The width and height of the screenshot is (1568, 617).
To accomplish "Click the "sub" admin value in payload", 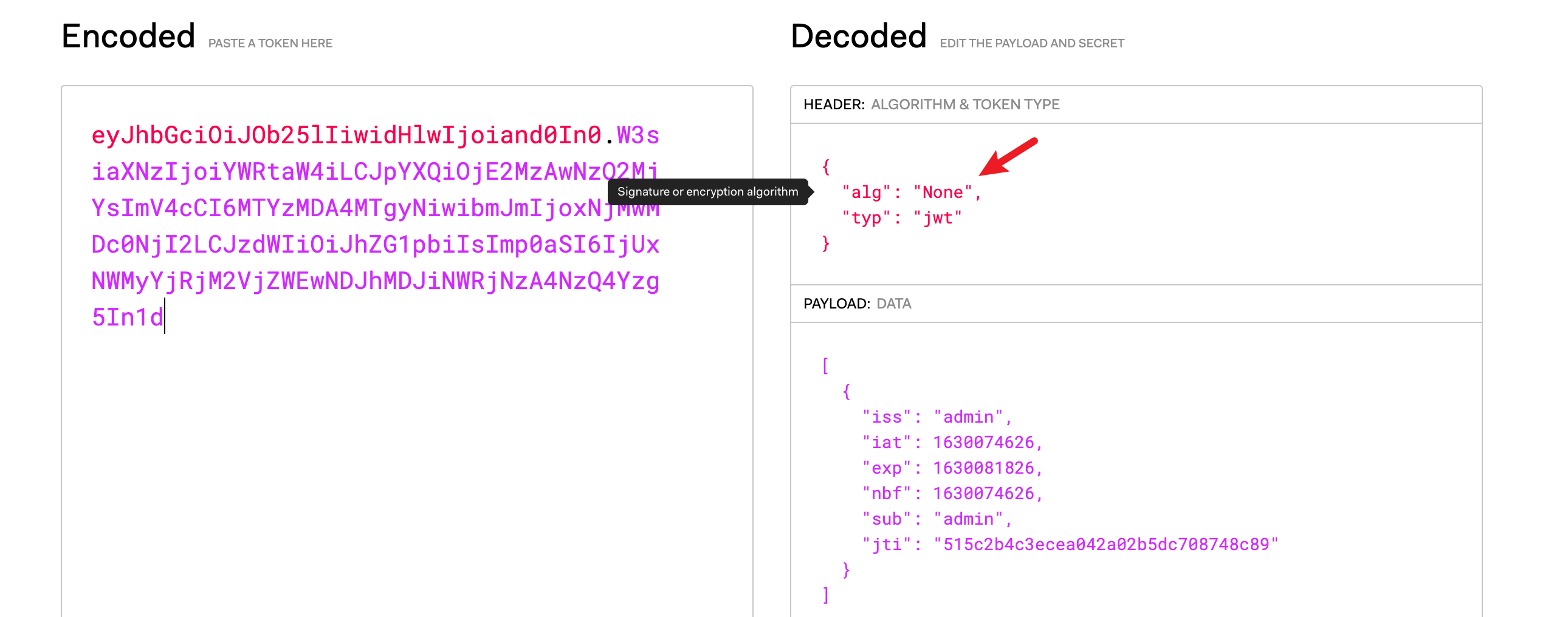I will click(x=968, y=519).
